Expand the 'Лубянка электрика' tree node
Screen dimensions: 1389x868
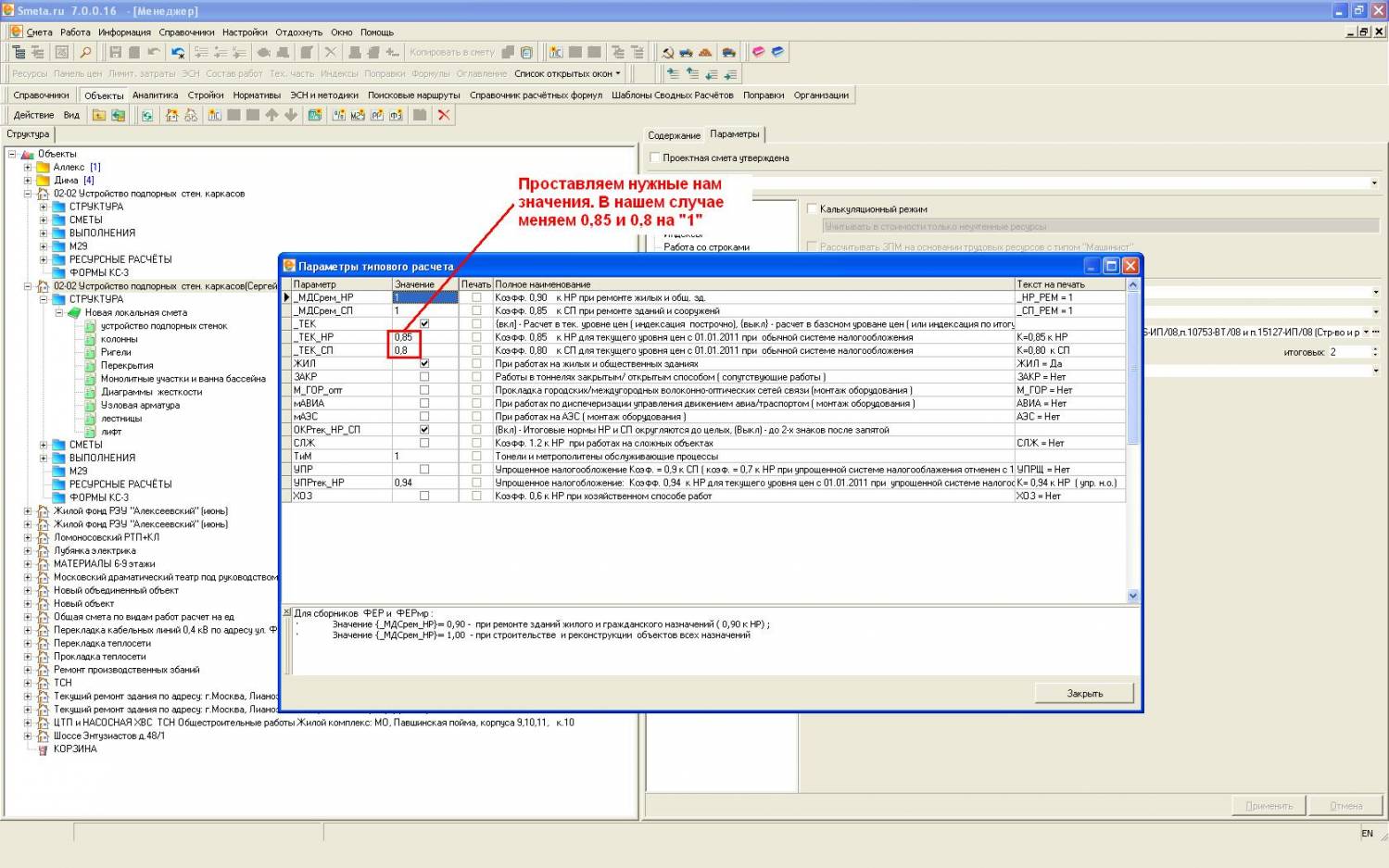pos(28,551)
